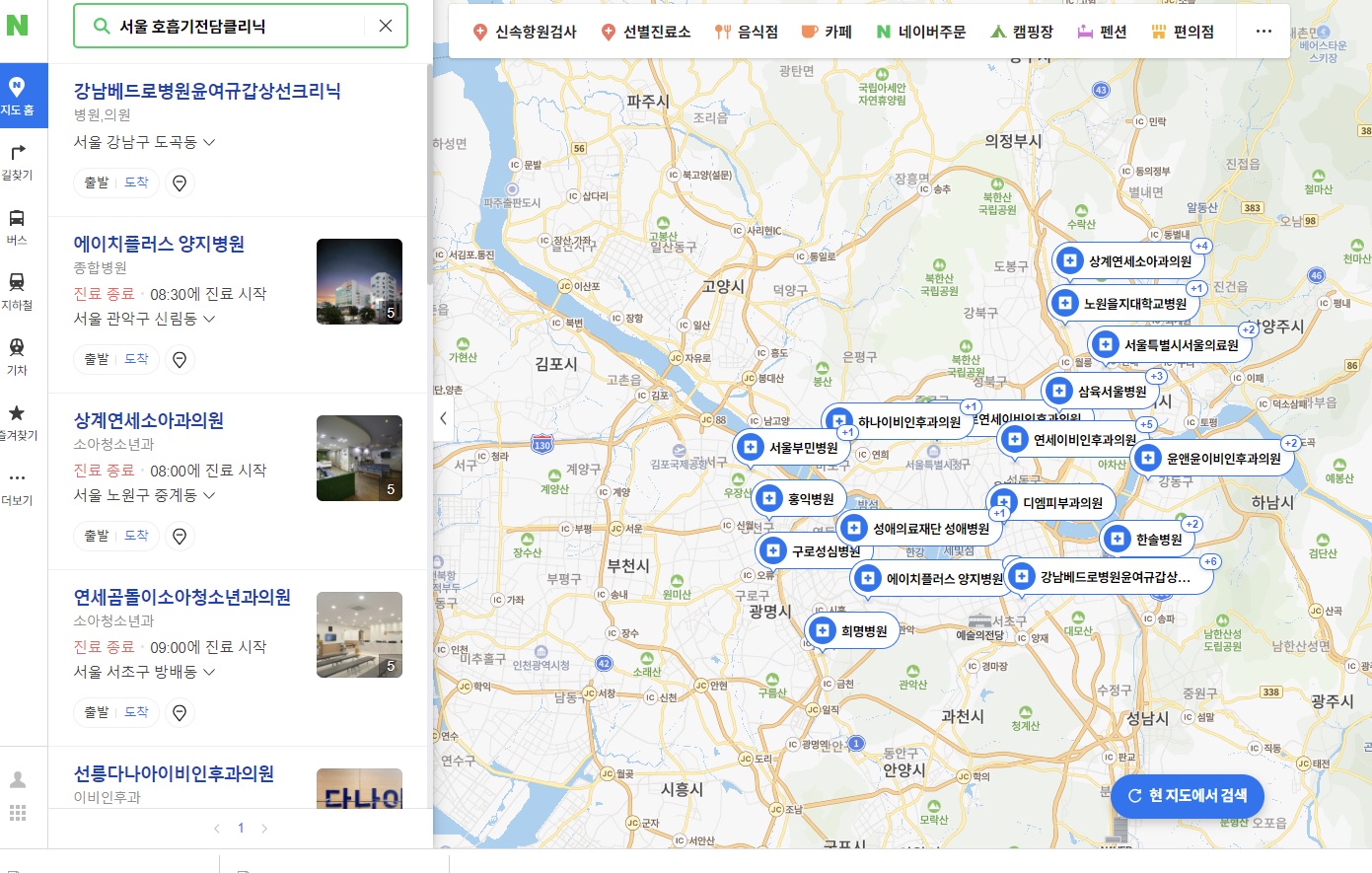This screenshot has width=1372, height=873.
Task: Click location pin for 상계연세소아과의원
Action: point(180,537)
